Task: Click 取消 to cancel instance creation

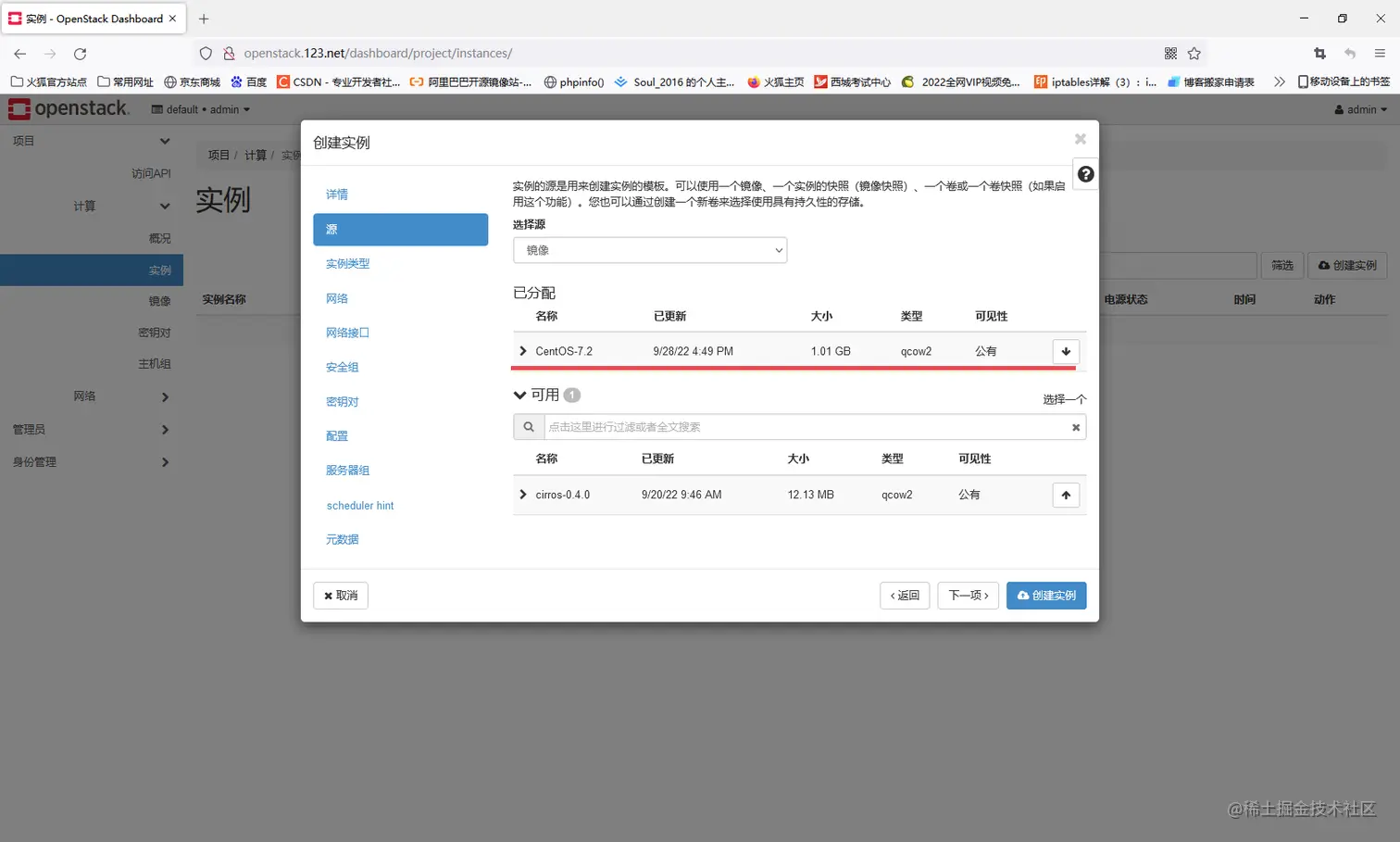Action: click(340, 596)
